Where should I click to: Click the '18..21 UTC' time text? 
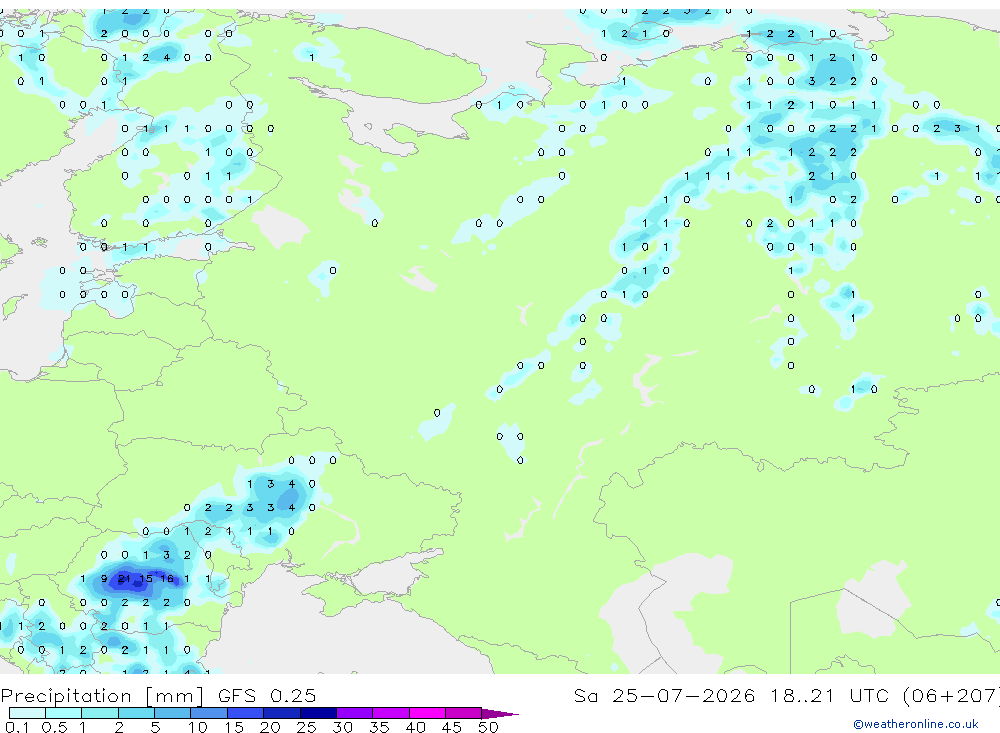pos(828,695)
